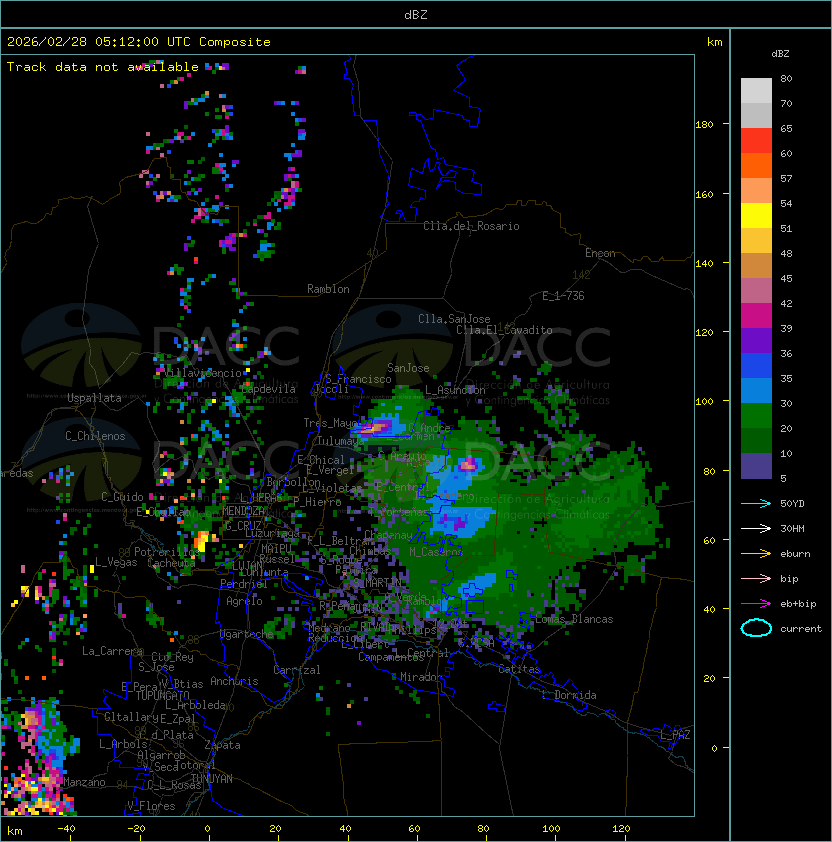The width and height of the screenshot is (832, 842).
Task: Pick the orange 57-60 dBZ swatch
Action: (x=756, y=165)
